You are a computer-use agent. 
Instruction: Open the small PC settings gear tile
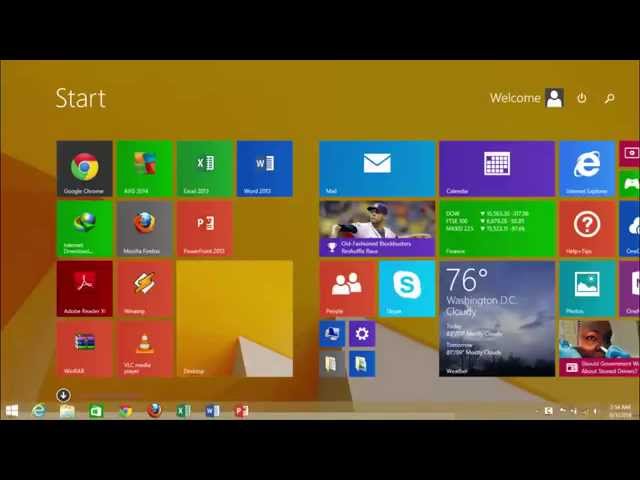coord(362,334)
